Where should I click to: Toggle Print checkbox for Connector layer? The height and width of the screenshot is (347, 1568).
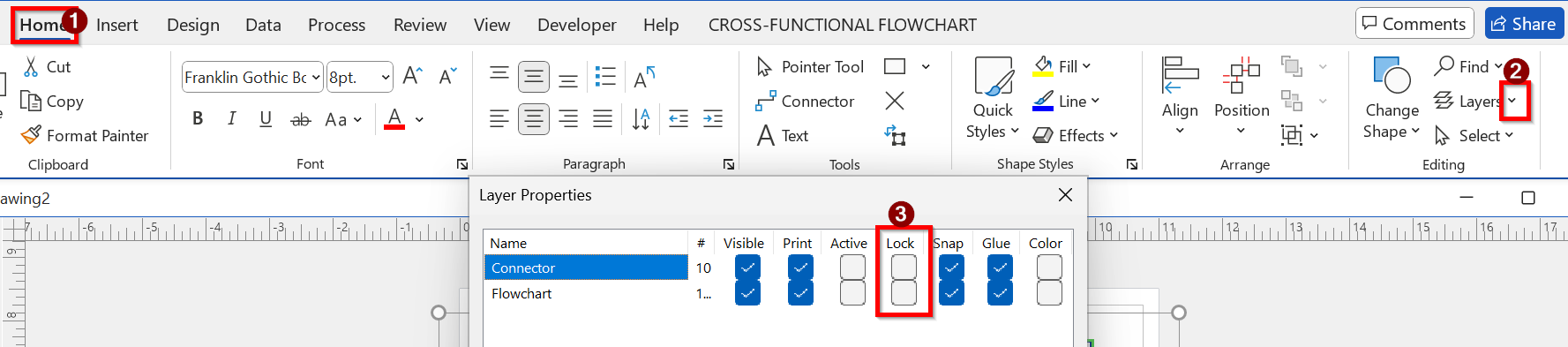coord(800,268)
